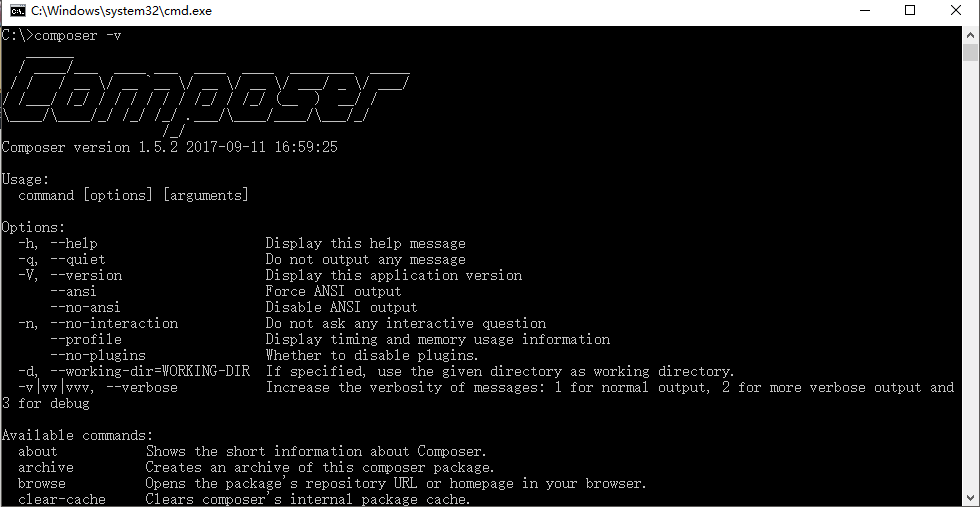Click the '--no-interaction' option text
The height and width of the screenshot is (507, 980).
(114, 323)
